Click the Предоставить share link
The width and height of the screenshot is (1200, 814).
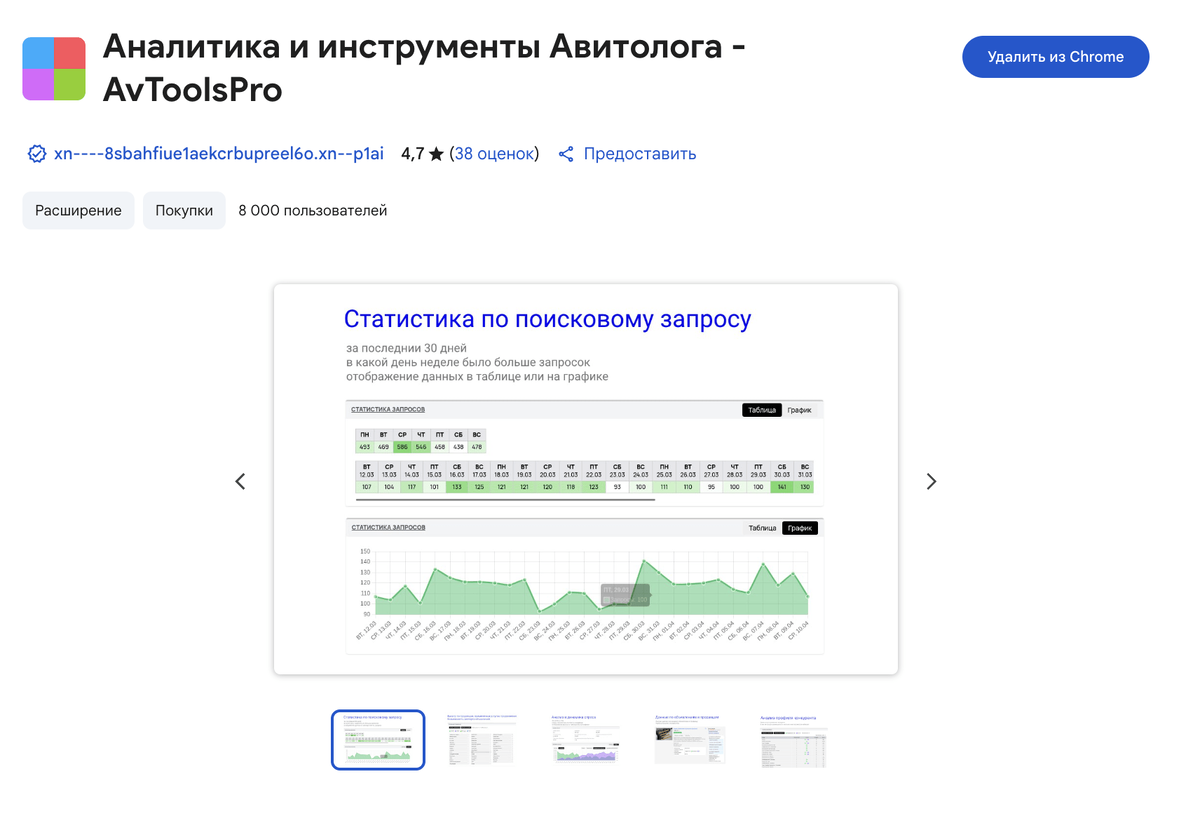click(640, 154)
